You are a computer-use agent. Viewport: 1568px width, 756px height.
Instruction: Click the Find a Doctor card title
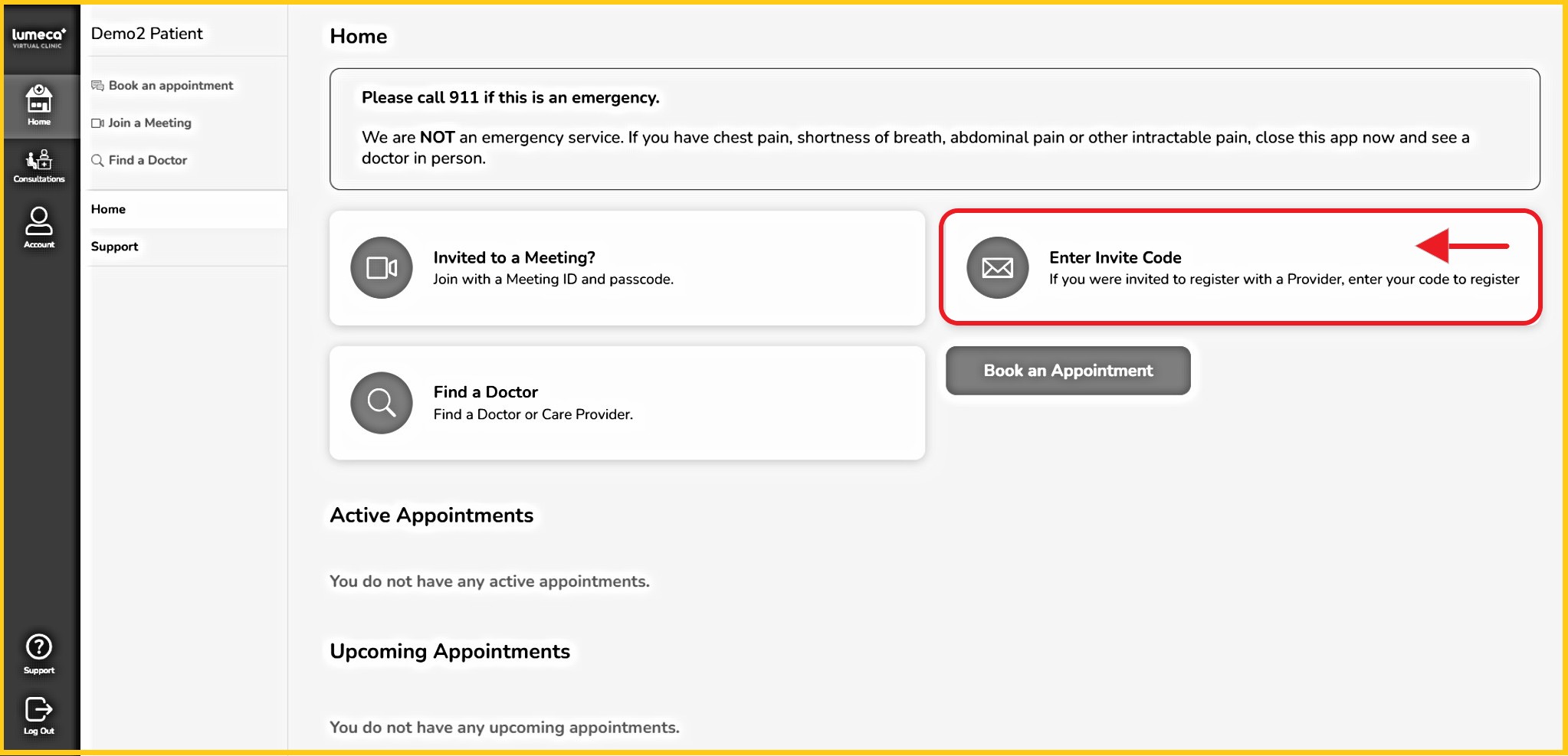tap(485, 392)
